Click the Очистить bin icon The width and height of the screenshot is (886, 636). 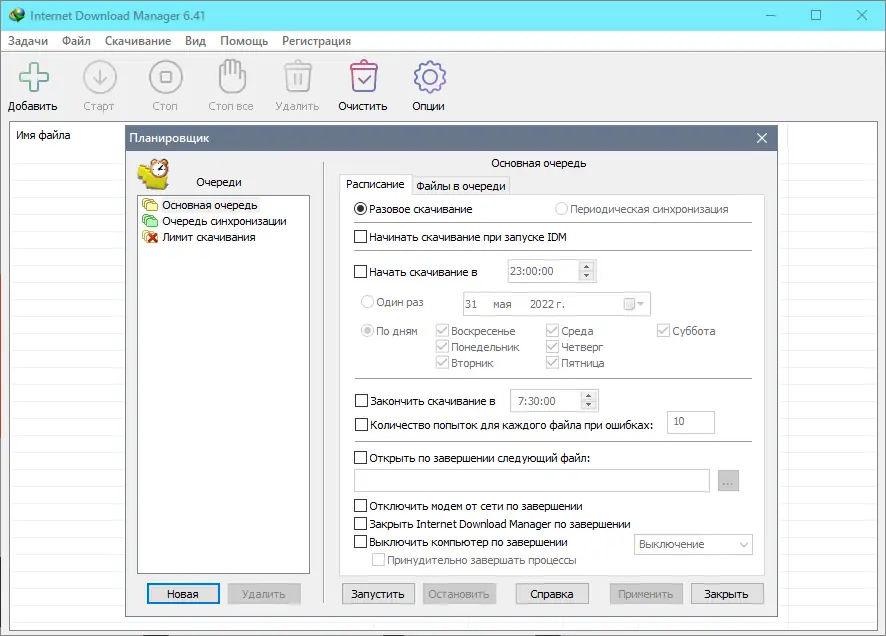tap(363, 76)
